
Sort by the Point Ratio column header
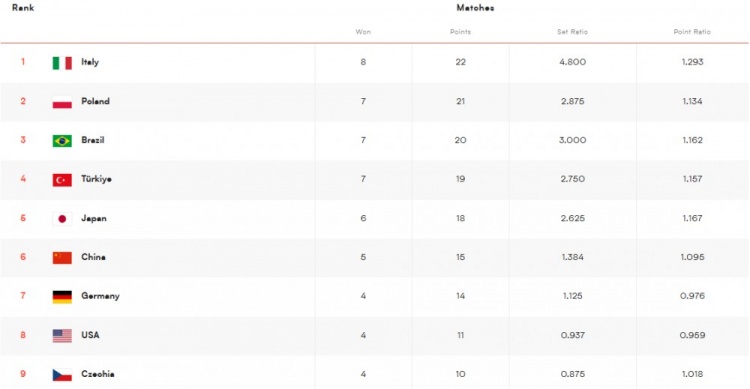pyautogui.click(x=692, y=32)
